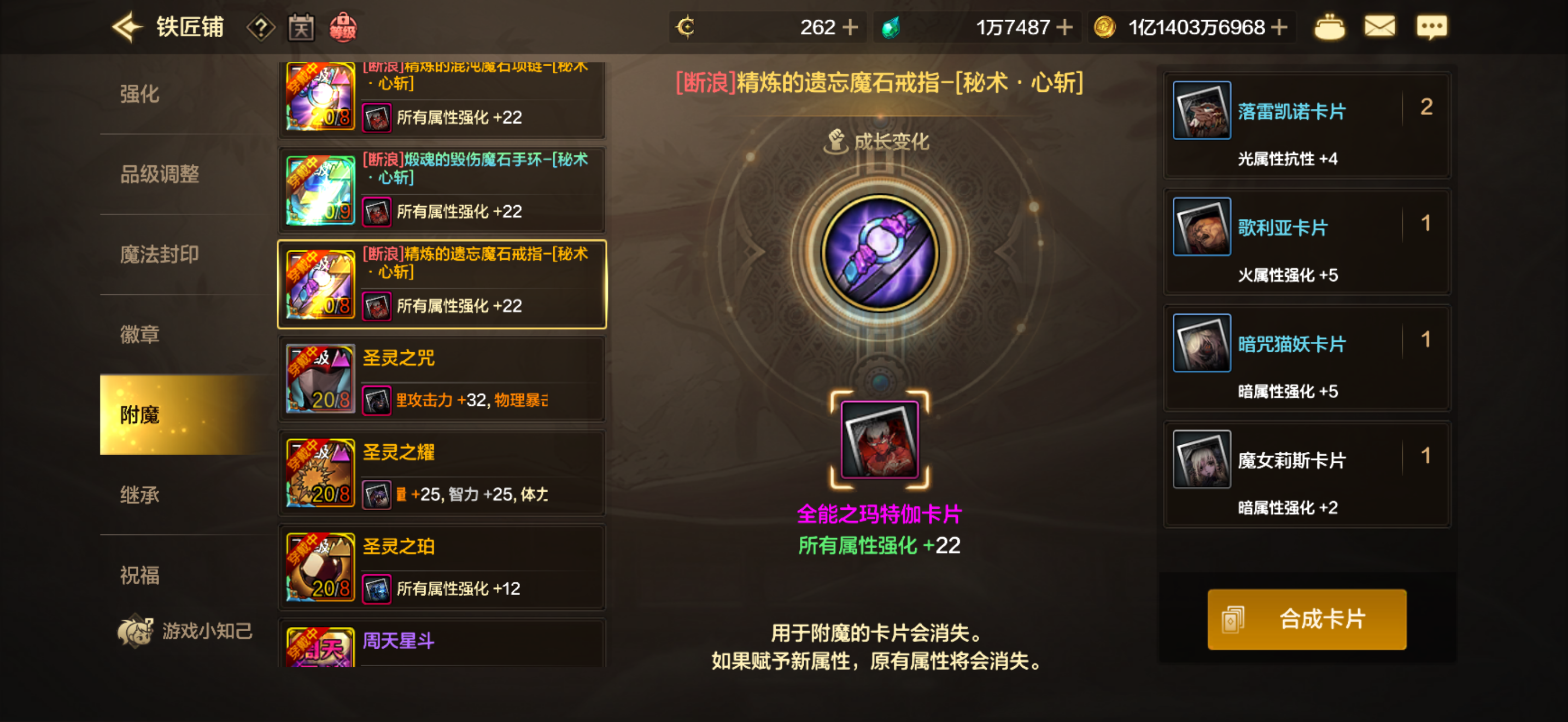1568x722 pixels.
Task: Click the 全能之玛特伽卡片 card slot
Action: (880, 440)
